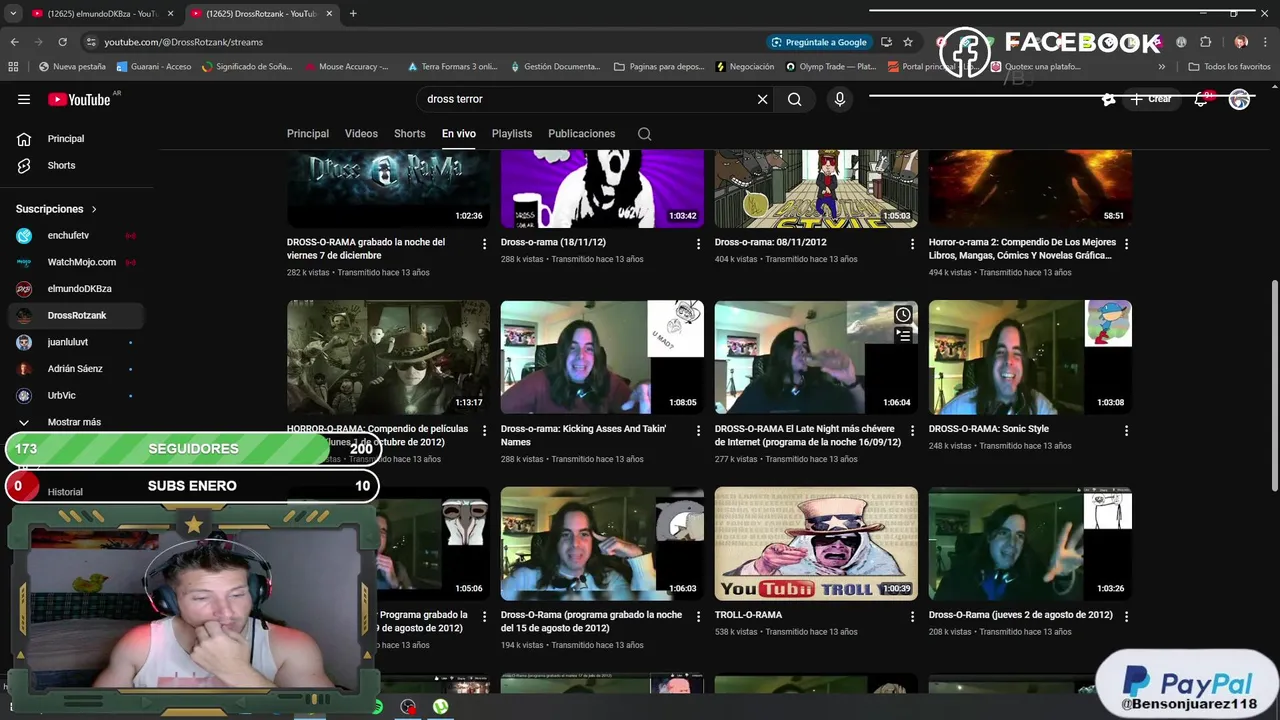The image size is (1280, 720).
Task: Add Late Night video to queue
Action: [x=903, y=337]
